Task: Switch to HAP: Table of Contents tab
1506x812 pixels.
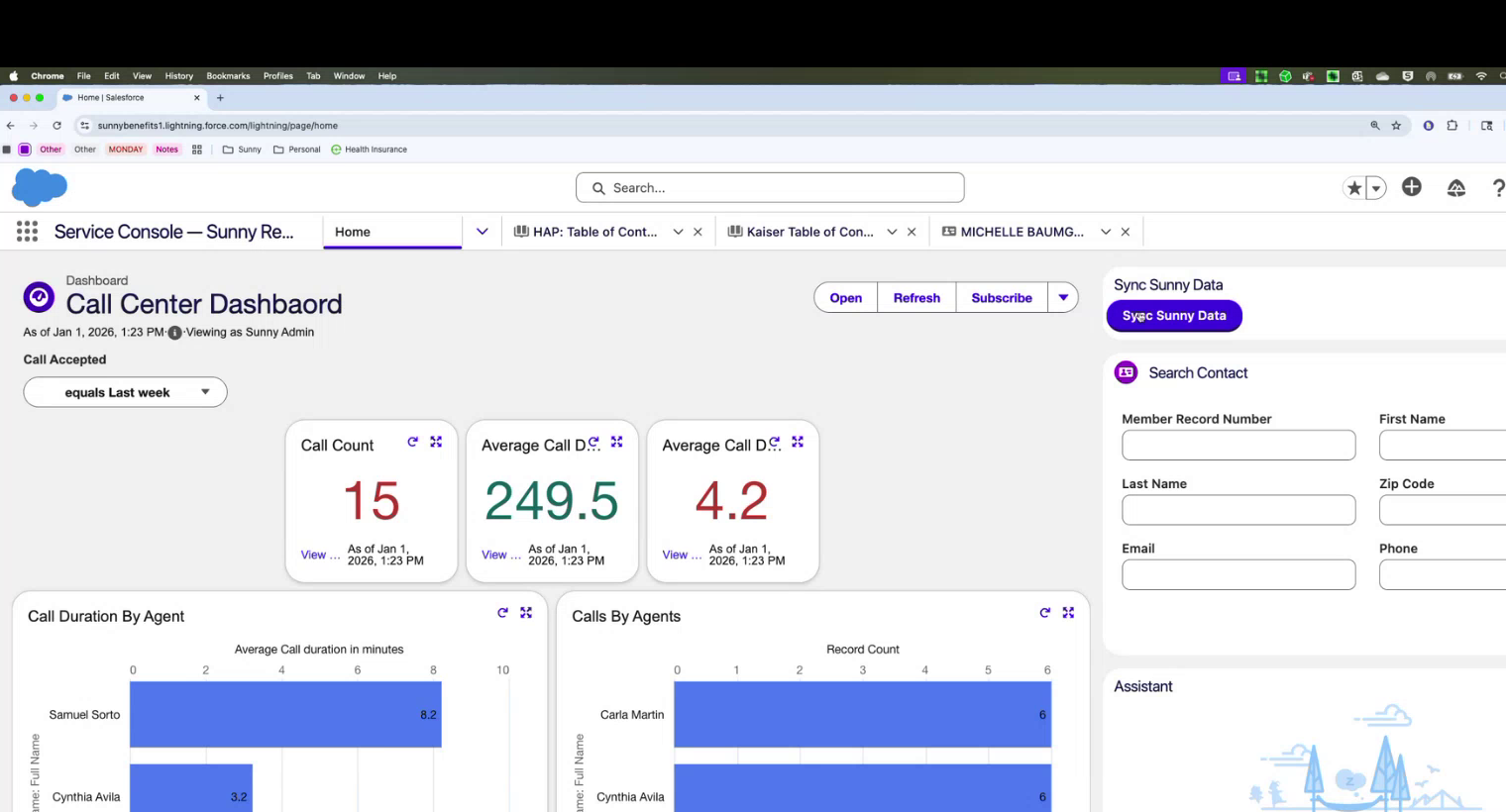Action: (x=593, y=232)
